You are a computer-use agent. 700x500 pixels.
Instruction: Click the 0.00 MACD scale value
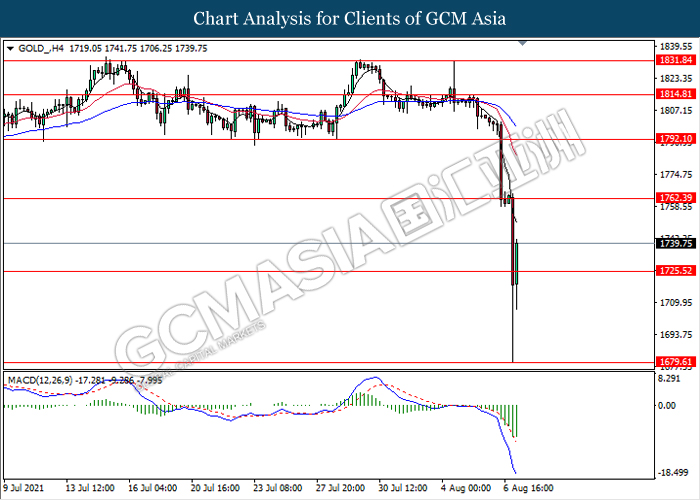[667, 406]
